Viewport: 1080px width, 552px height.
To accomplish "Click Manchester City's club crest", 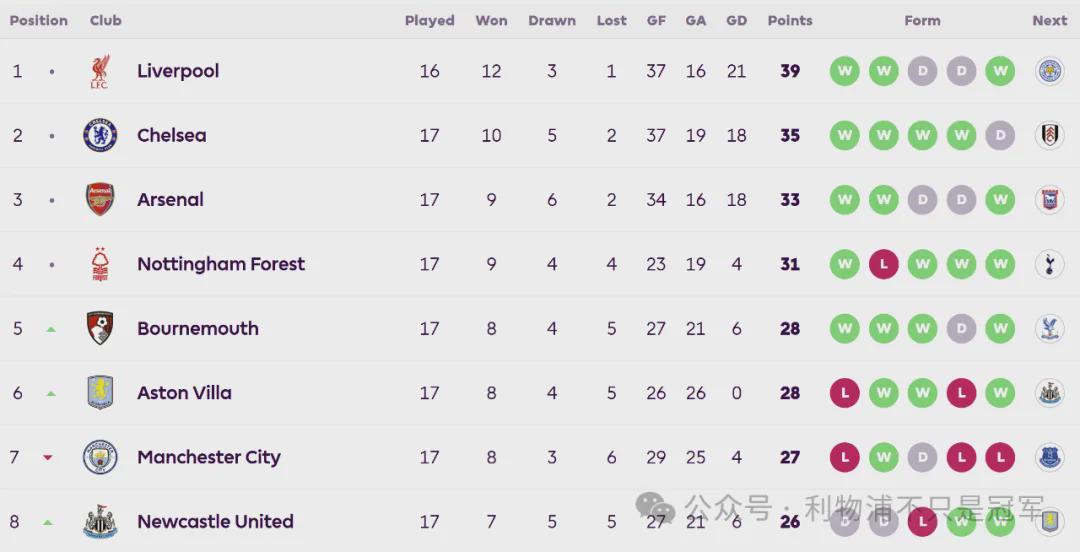I will coord(100,458).
